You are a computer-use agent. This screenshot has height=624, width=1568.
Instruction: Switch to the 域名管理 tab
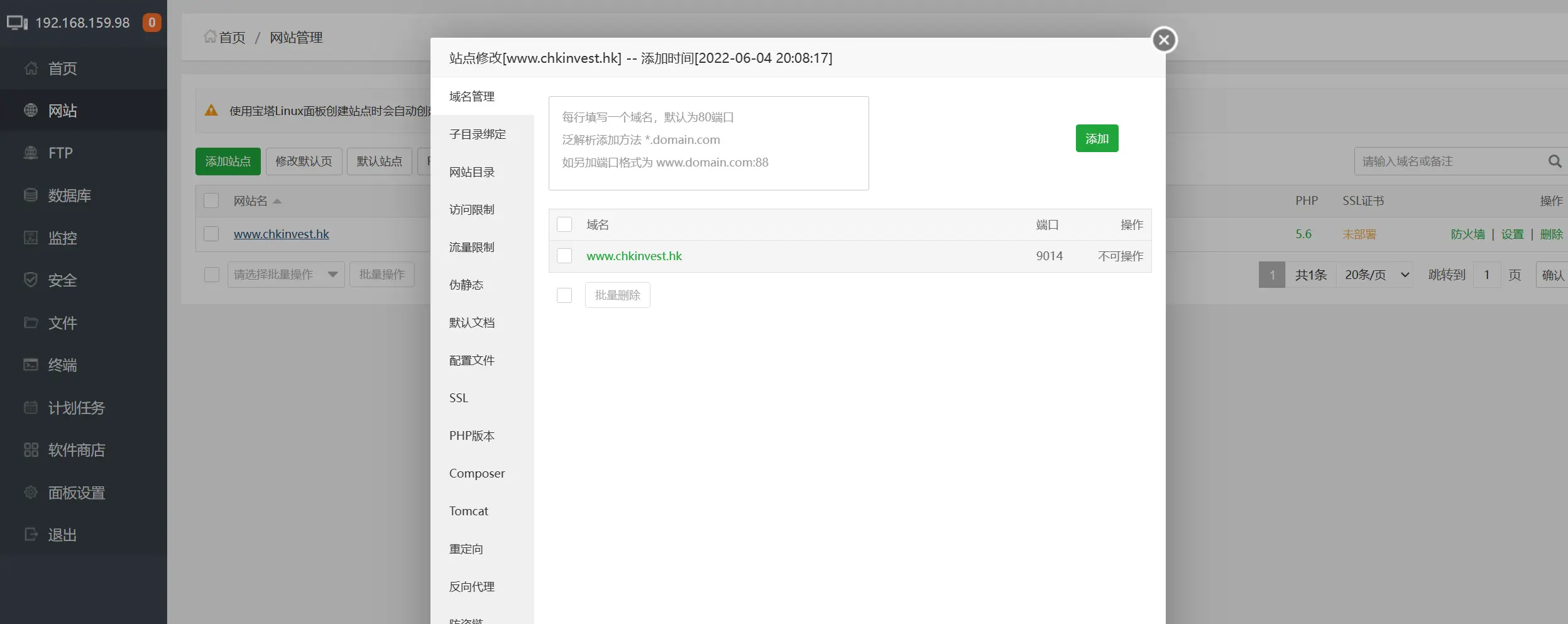coord(482,96)
